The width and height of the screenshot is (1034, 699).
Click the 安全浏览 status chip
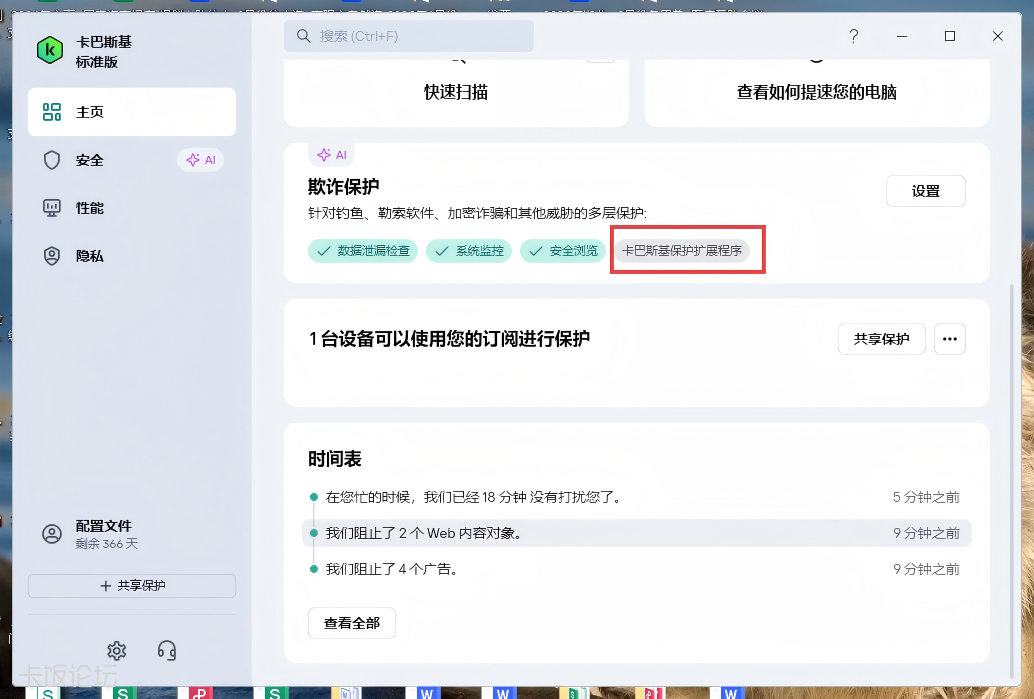click(563, 251)
